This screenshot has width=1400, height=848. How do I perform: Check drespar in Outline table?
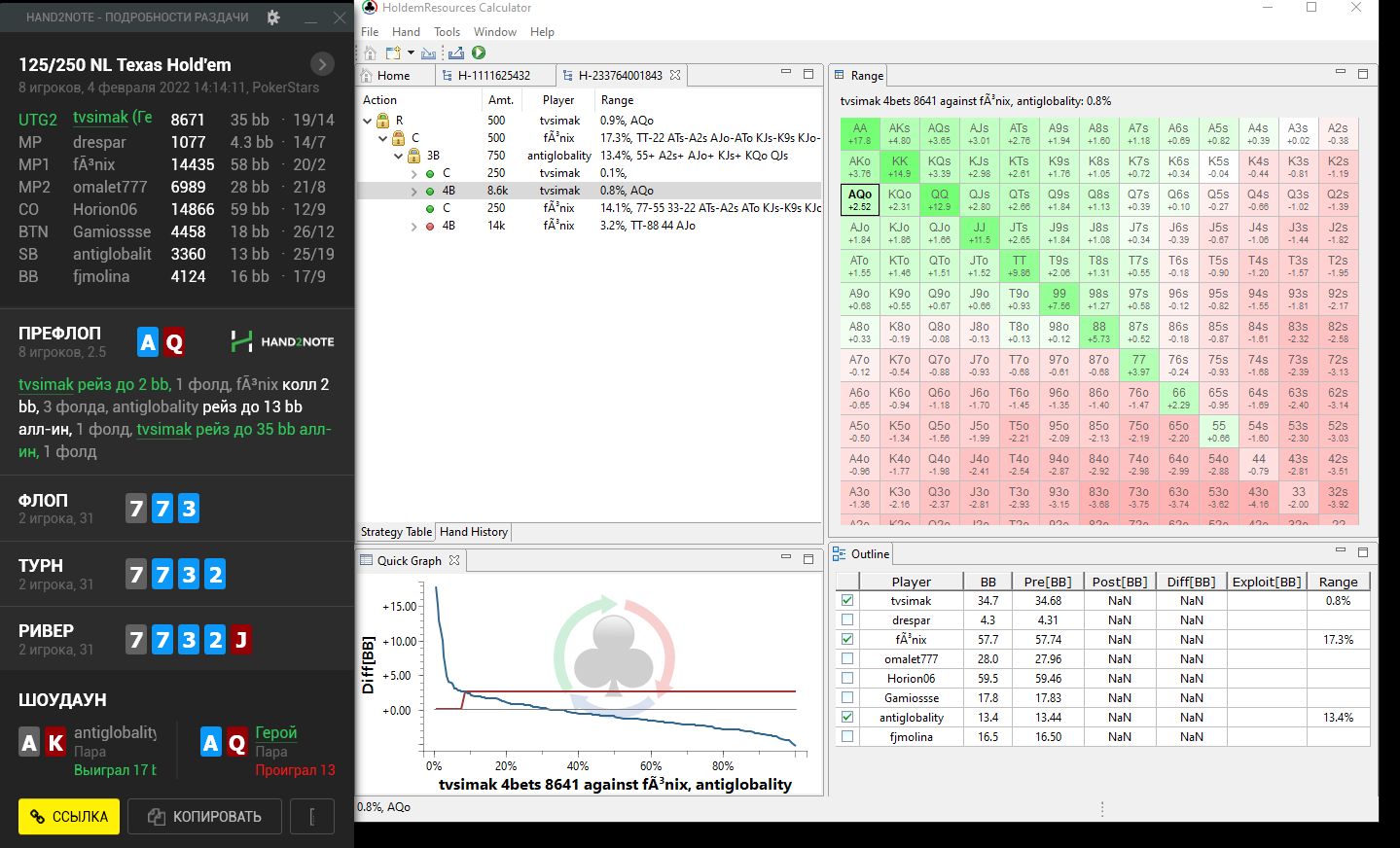(847, 619)
